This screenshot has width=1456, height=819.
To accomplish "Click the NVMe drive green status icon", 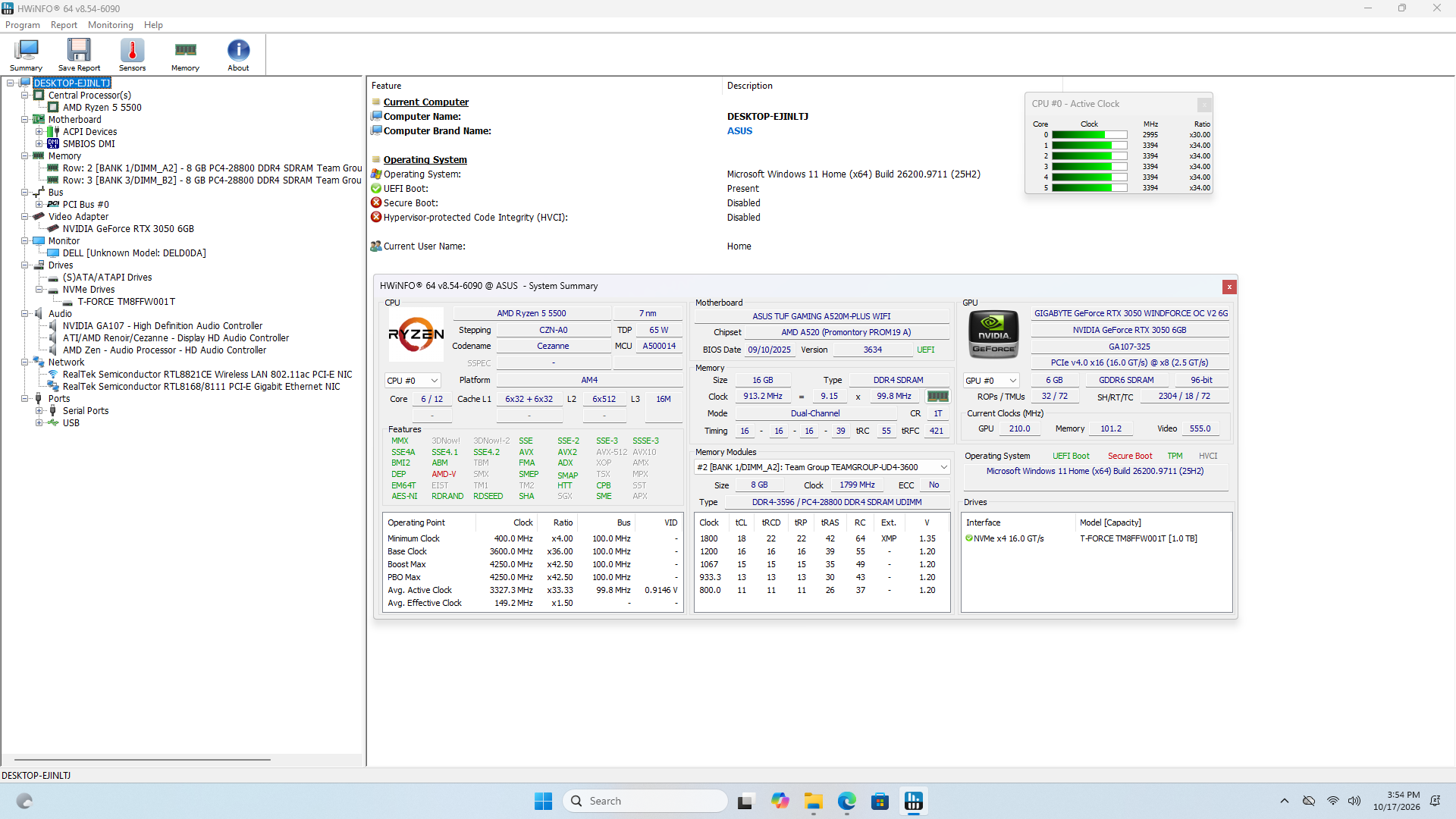I will point(968,538).
